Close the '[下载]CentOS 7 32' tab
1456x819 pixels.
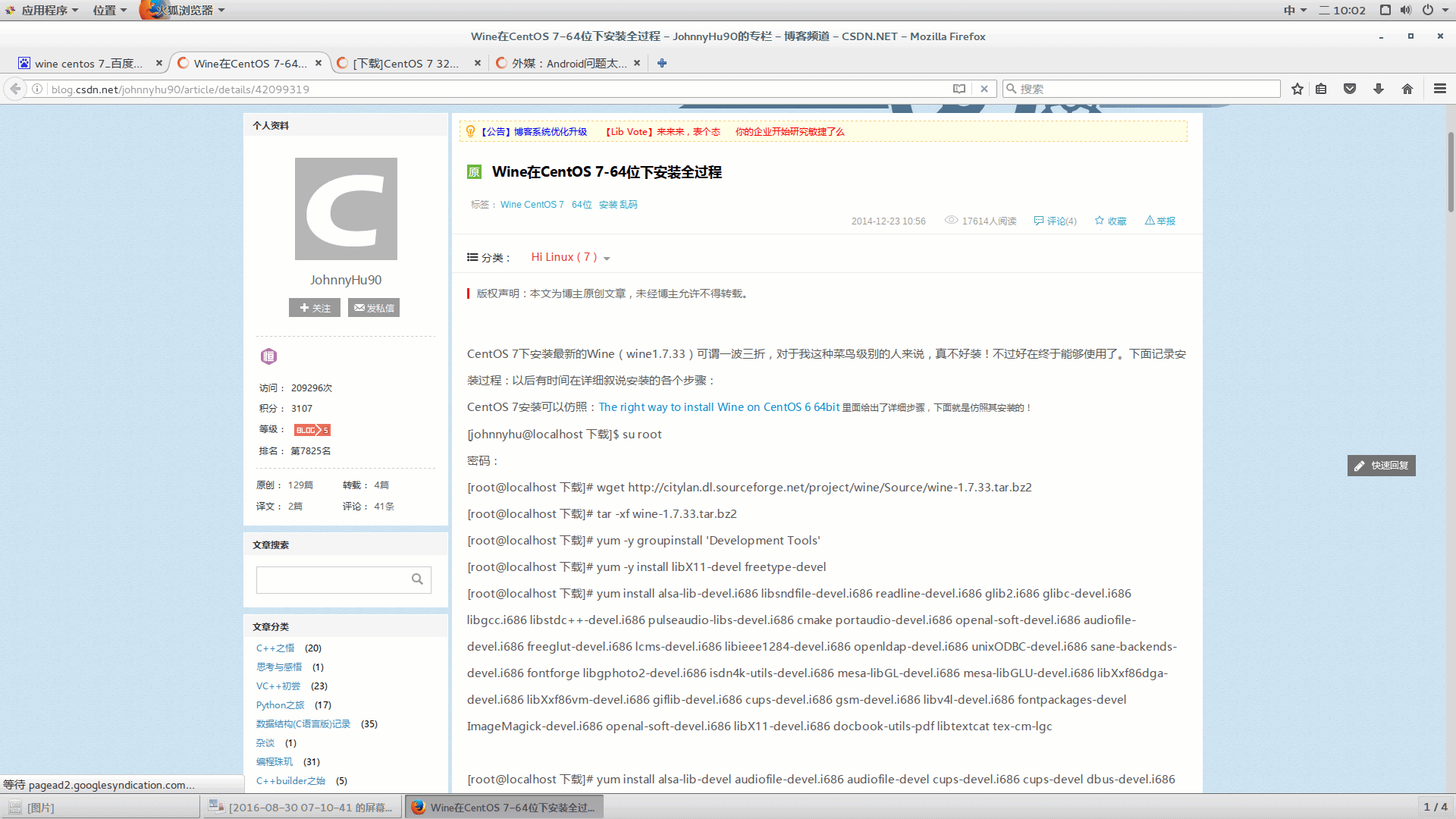click(x=478, y=63)
